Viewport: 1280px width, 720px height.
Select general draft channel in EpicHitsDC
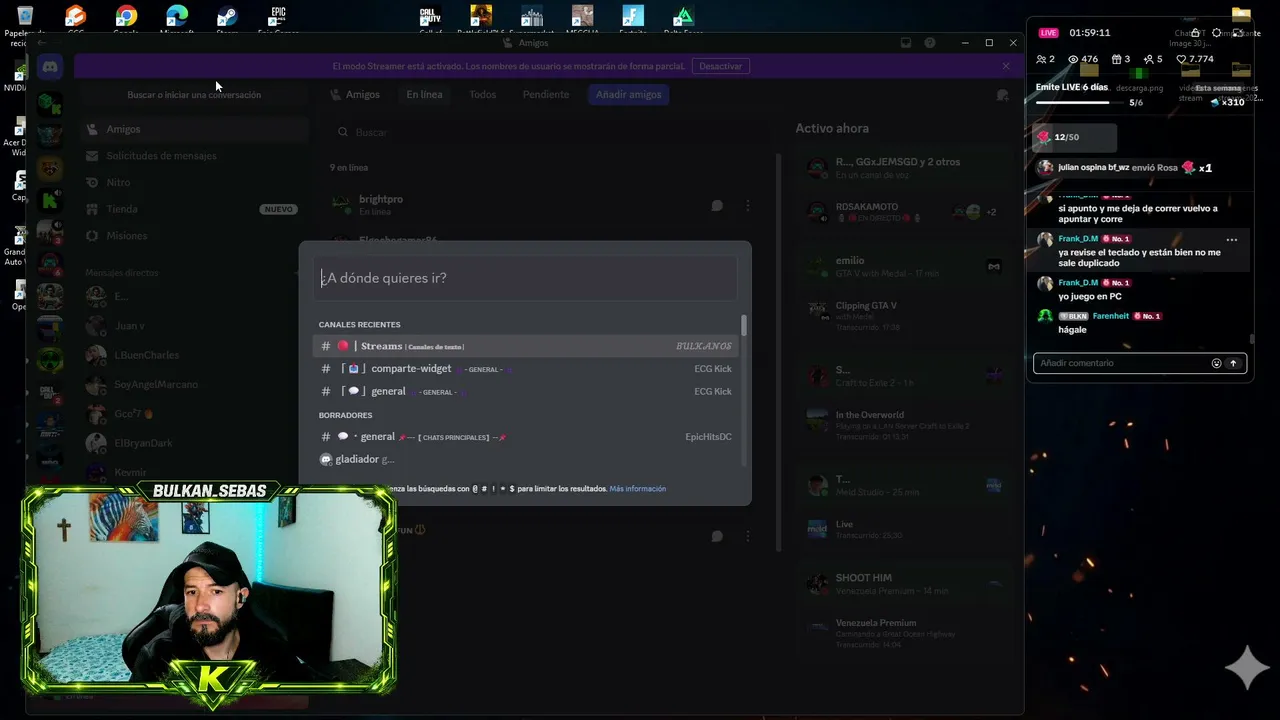527,437
